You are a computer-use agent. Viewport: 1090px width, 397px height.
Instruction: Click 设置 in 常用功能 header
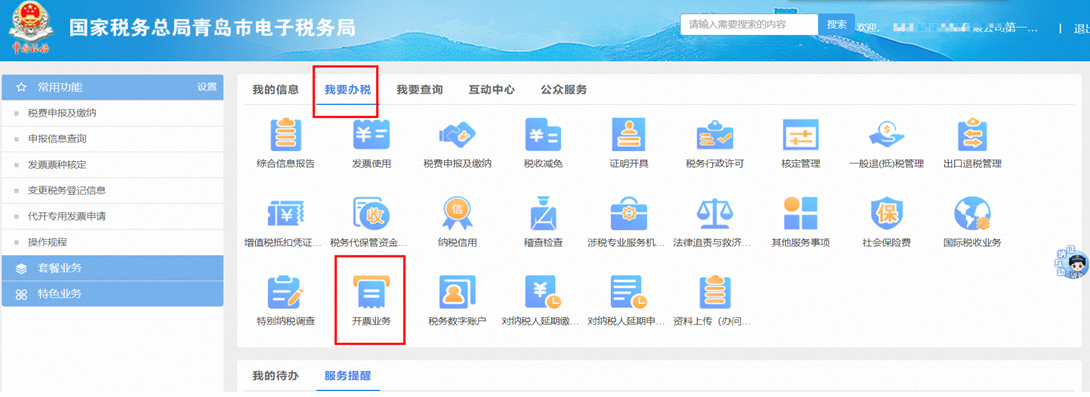click(x=206, y=87)
